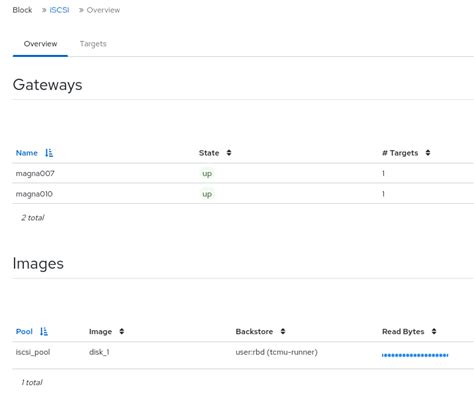Click the Read Bytes sparkline for disk_1

[415, 355]
